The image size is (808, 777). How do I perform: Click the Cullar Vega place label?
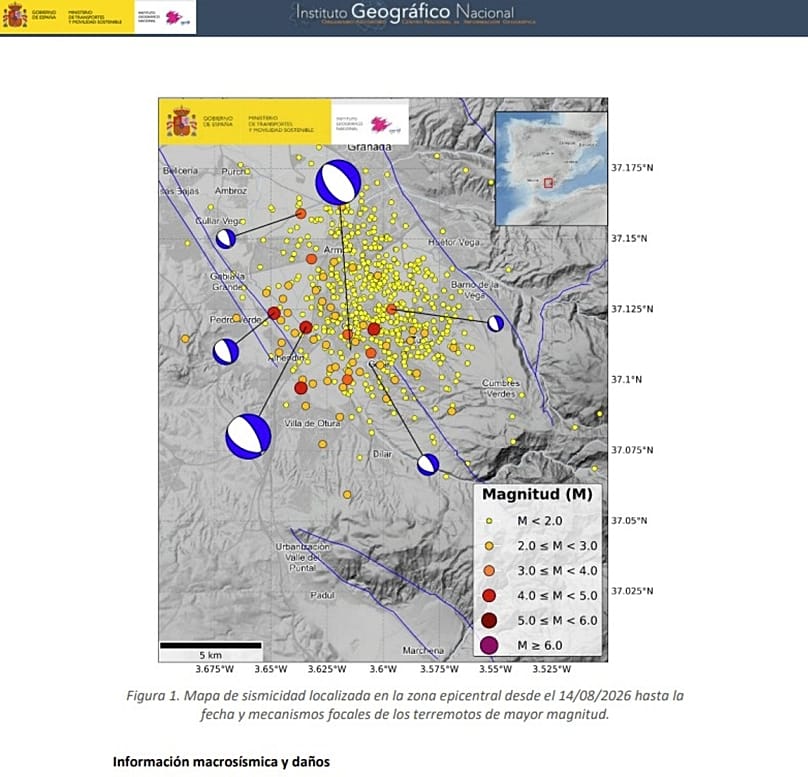pyautogui.click(x=217, y=221)
